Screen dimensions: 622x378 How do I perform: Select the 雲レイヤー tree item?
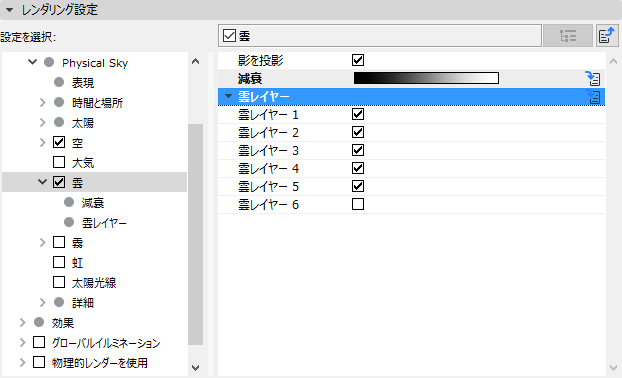(104, 223)
